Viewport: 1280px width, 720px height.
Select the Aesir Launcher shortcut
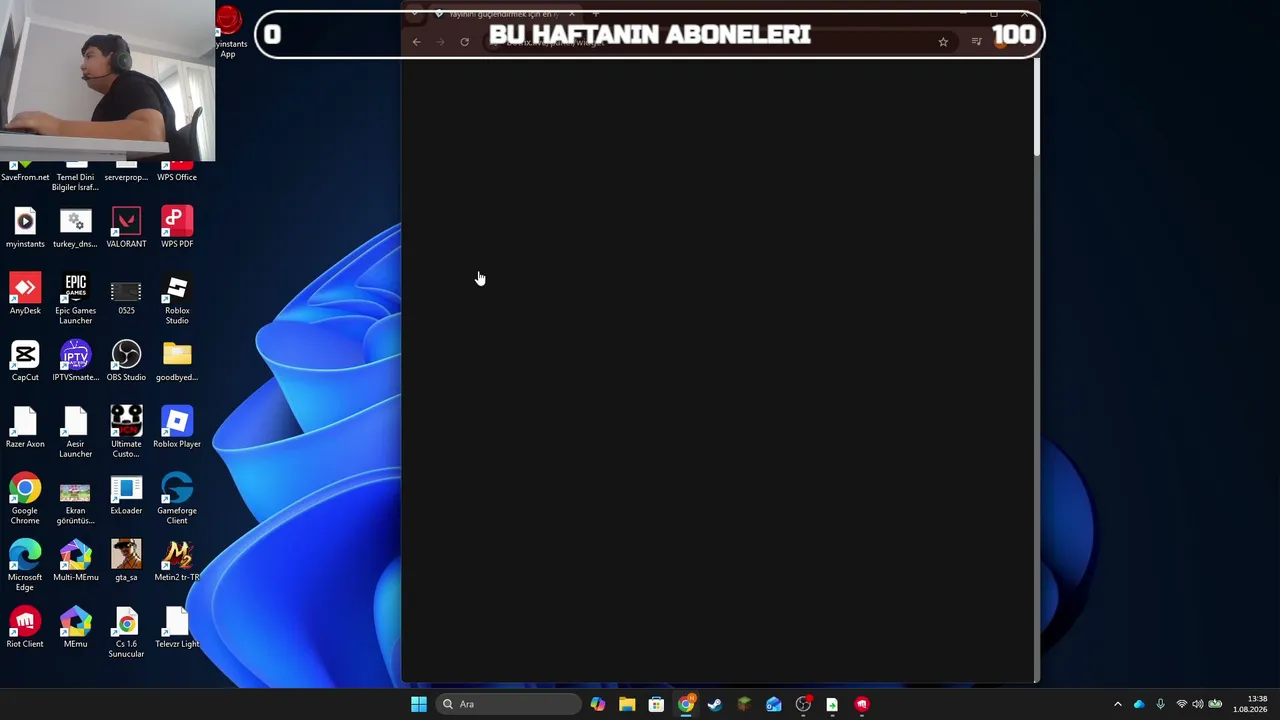75,433
